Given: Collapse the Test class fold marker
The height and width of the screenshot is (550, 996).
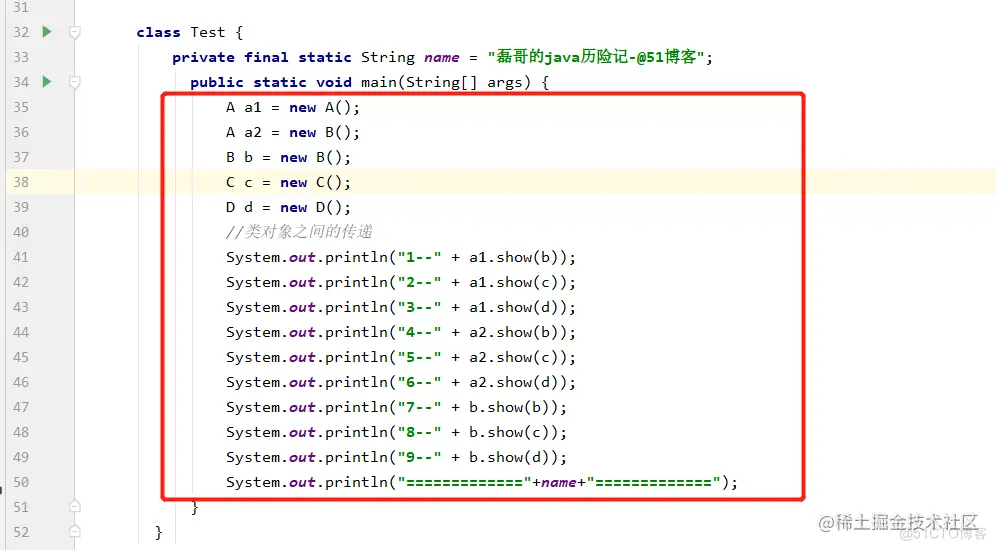Looking at the screenshot, I should 74,32.
